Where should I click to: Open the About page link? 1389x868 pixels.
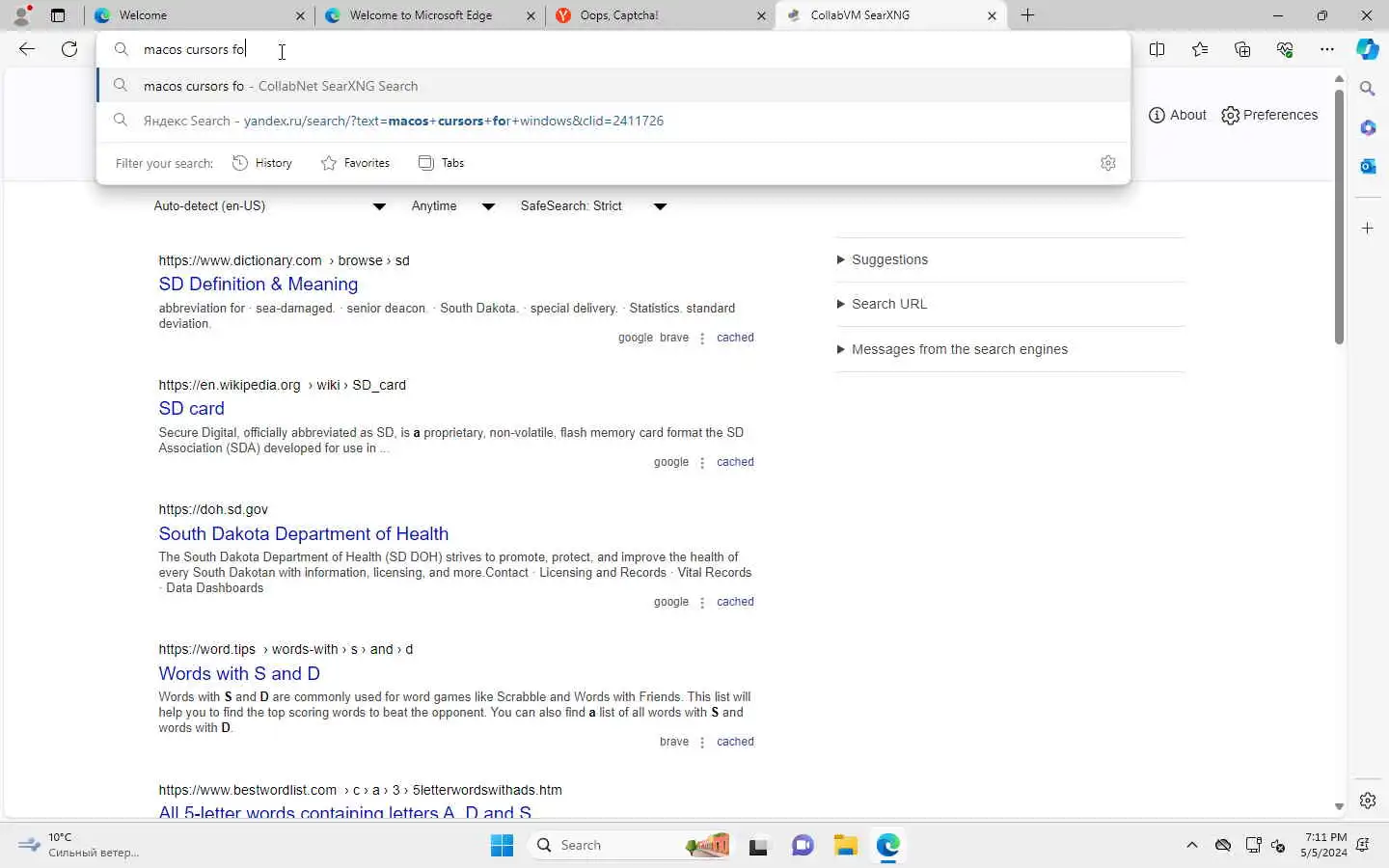coord(1178,115)
